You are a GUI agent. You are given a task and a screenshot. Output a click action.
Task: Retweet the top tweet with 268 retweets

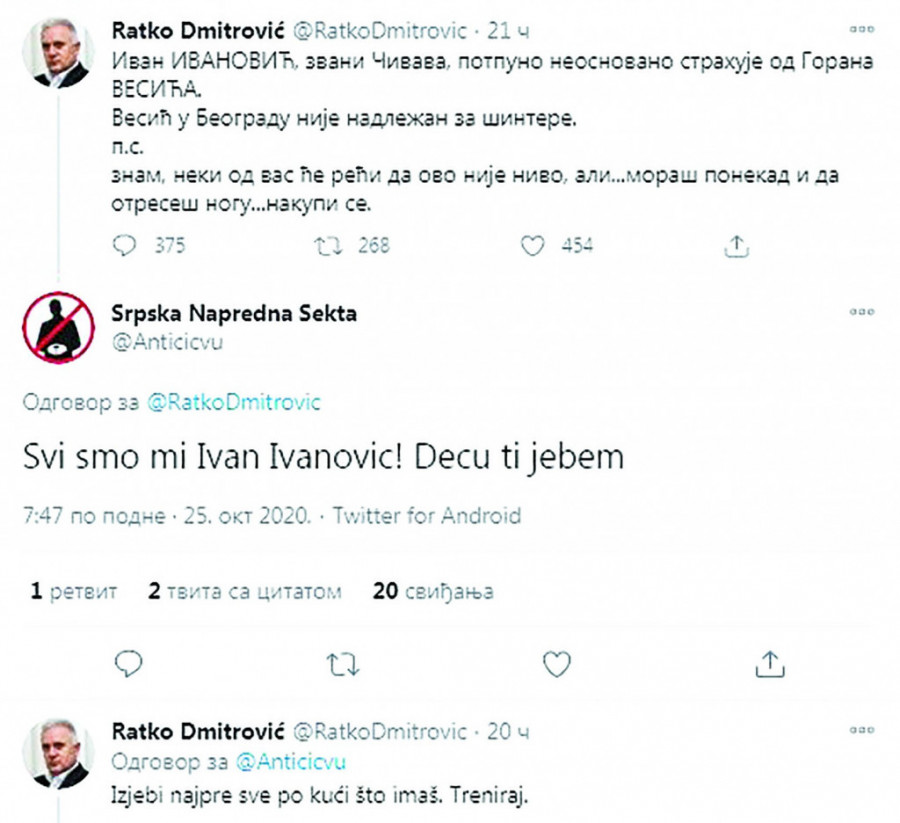327,245
